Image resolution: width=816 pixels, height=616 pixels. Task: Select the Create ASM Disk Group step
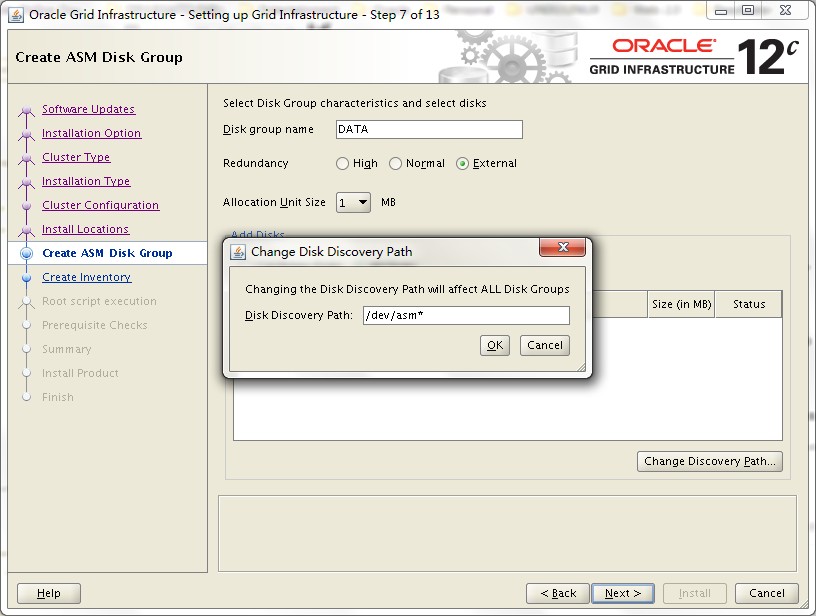pyautogui.click(x=107, y=253)
